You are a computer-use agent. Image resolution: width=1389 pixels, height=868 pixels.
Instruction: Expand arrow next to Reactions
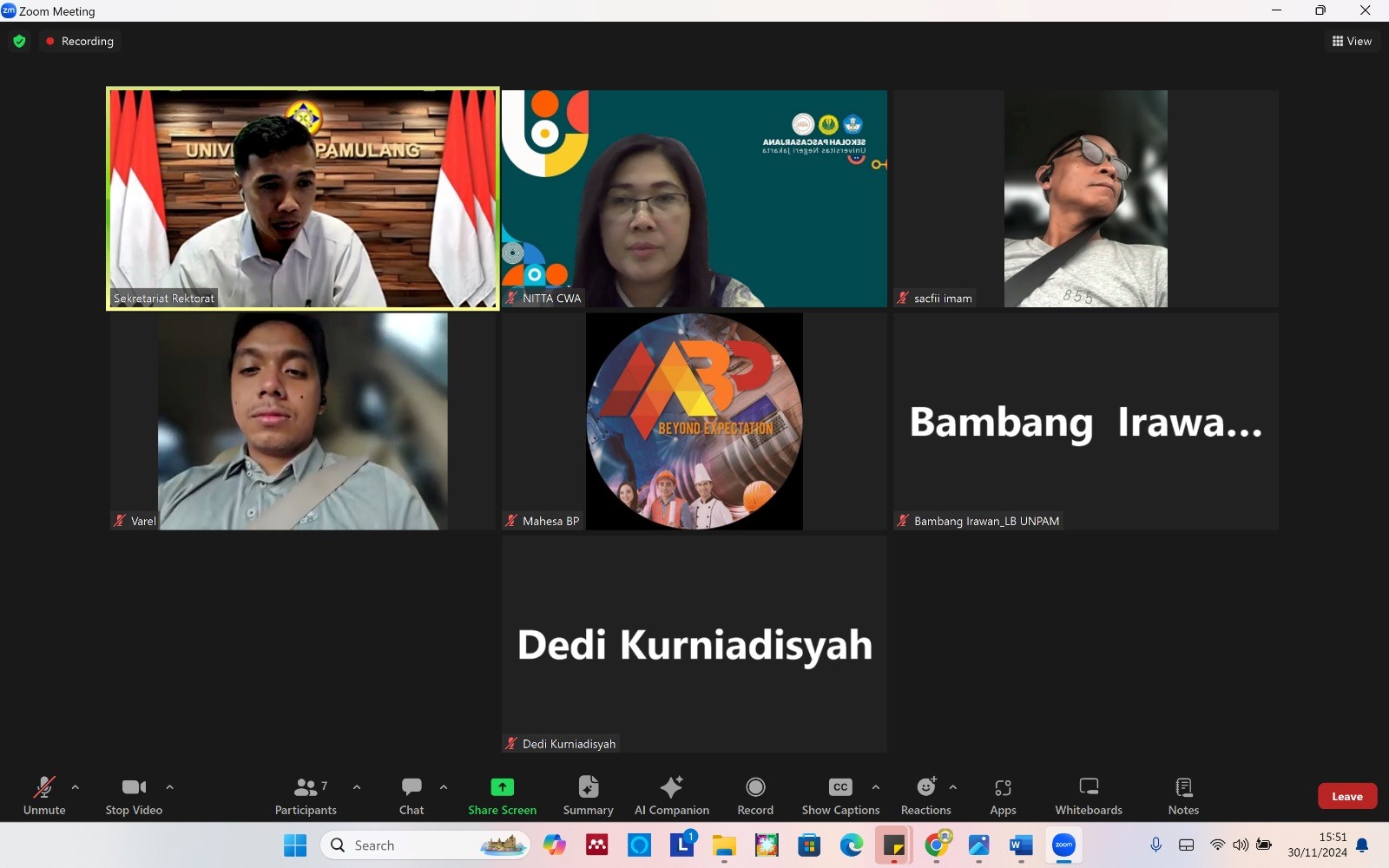click(x=953, y=787)
